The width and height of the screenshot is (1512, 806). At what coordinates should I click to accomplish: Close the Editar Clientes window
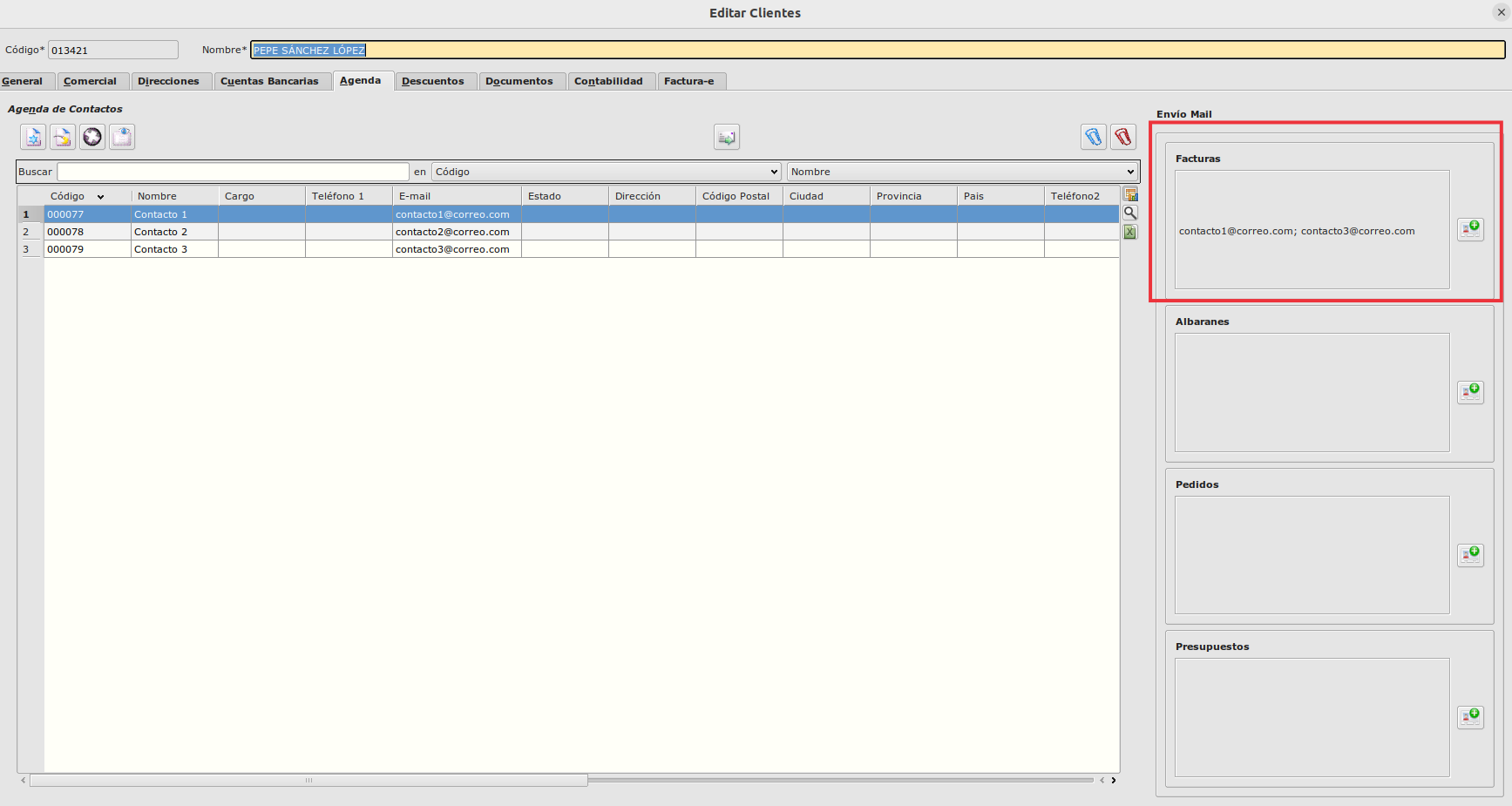1501,12
